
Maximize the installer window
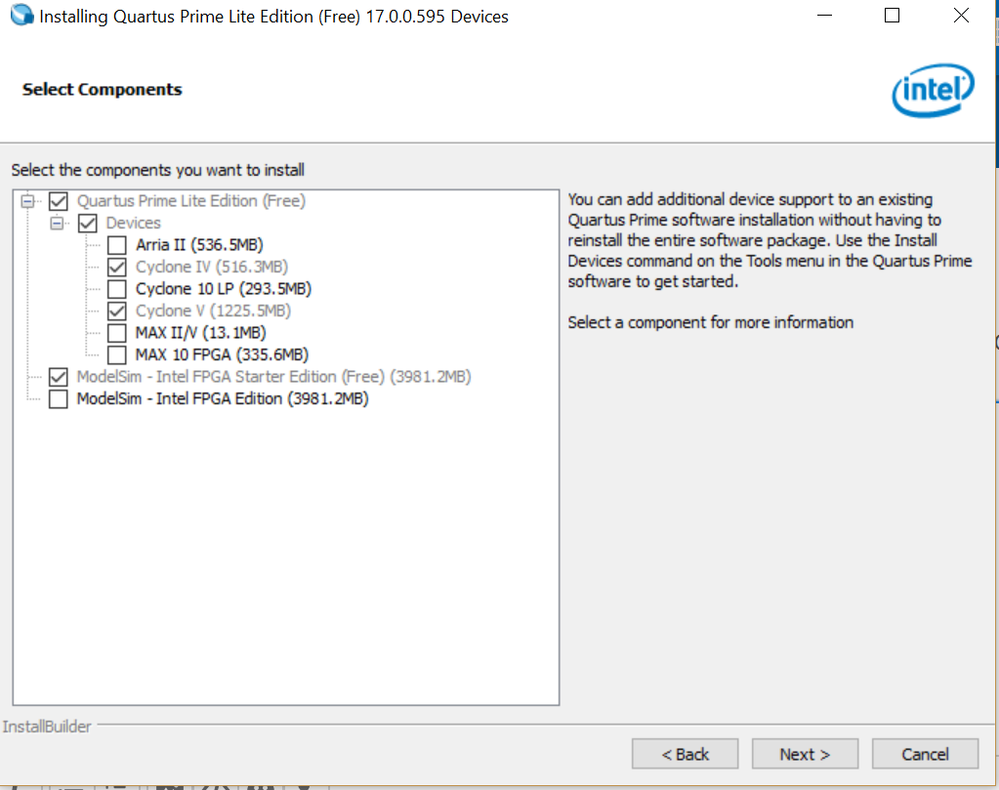(892, 15)
